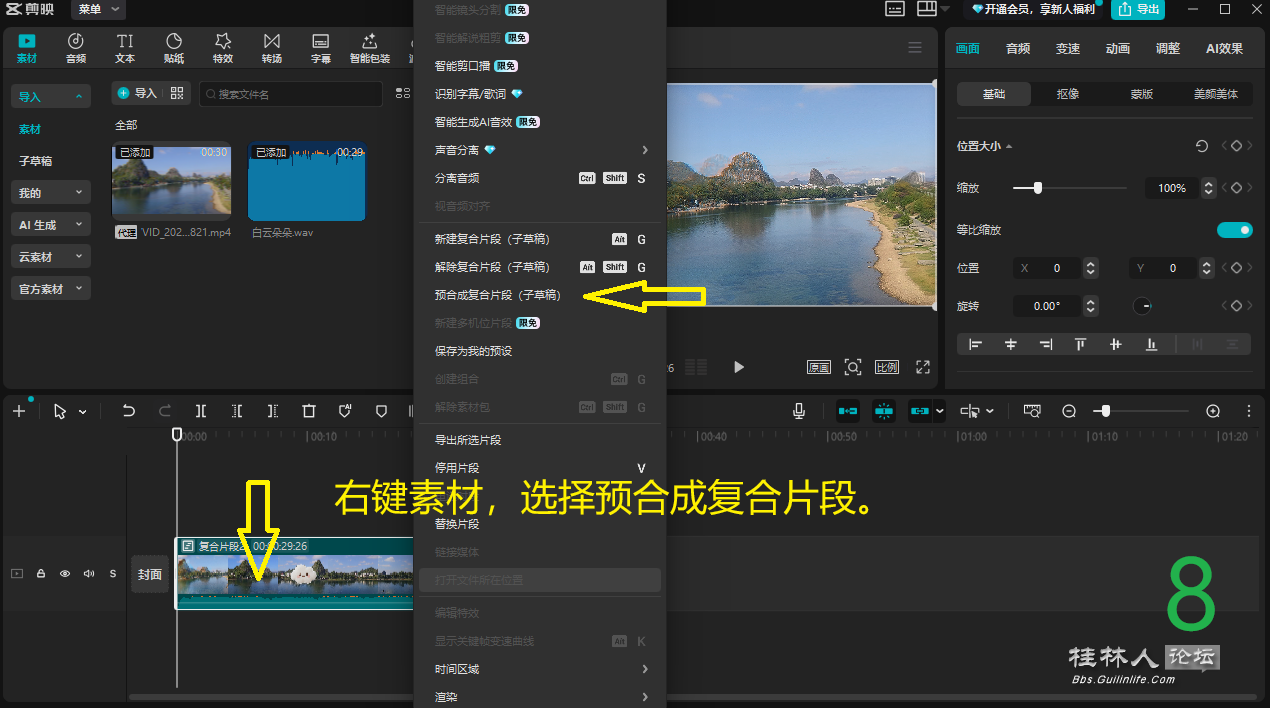Viewport: 1270px width, 708px height.
Task: Open the 特效 effects panel
Action: point(223,48)
